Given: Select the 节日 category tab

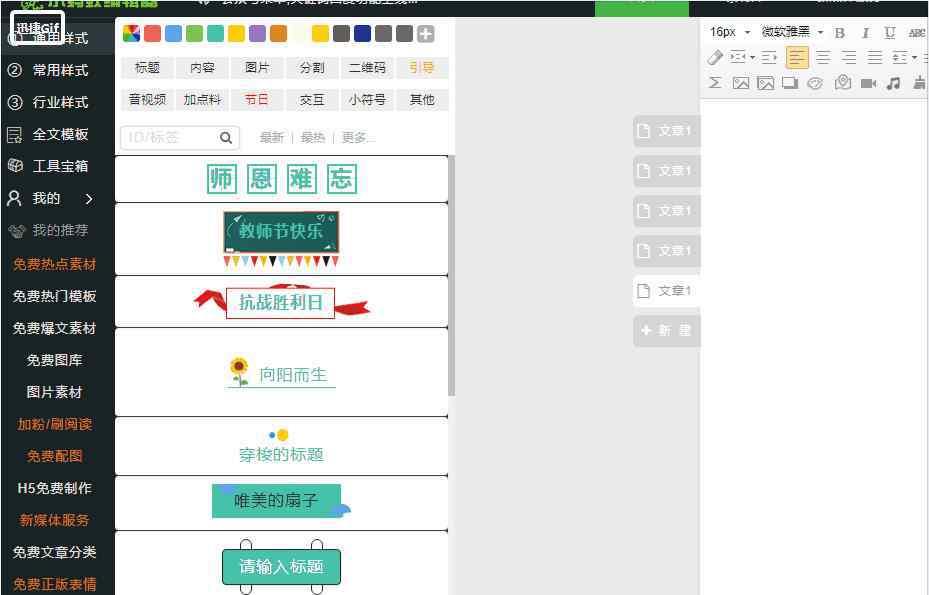Looking at the screenshot, I should (x=257, y=100).
